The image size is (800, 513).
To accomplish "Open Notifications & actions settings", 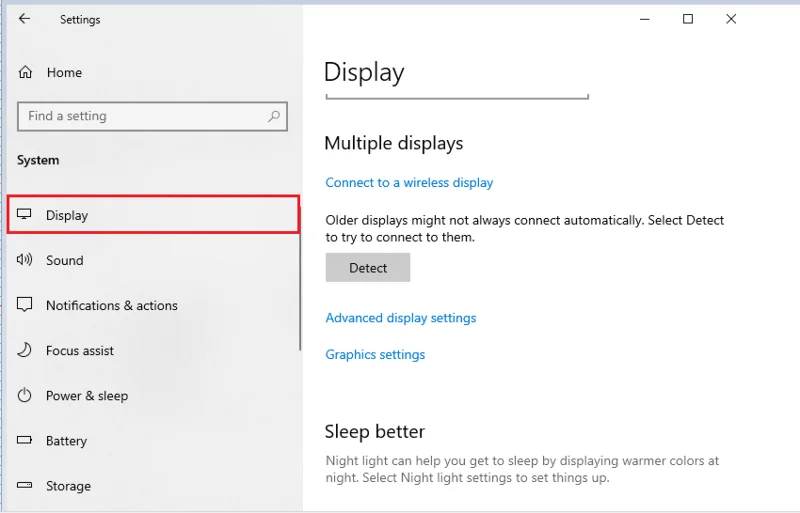I will tap(112, 305).
